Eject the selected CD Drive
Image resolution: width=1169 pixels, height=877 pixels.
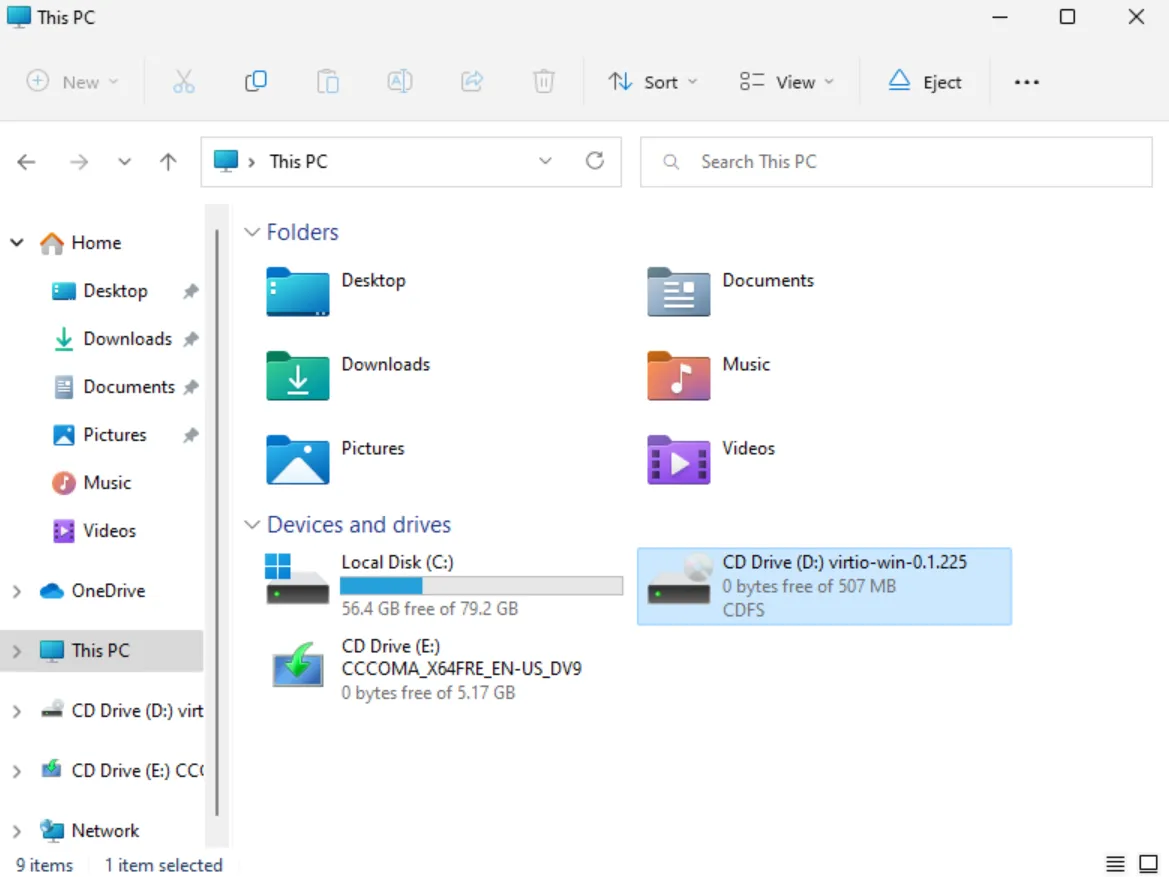click(x=925, y=81)
